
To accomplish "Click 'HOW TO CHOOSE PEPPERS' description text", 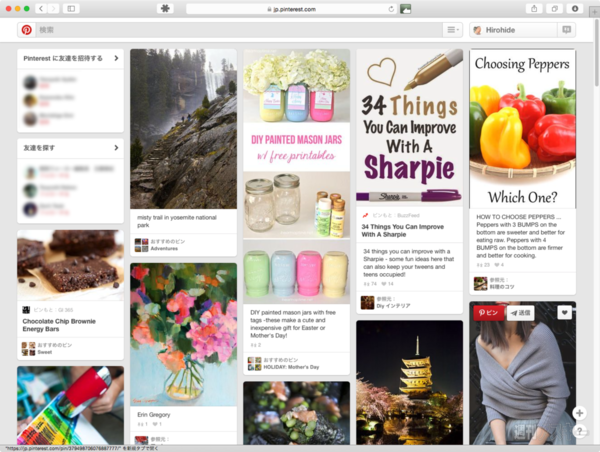I will pyautogui.click(x=520, y=236).
